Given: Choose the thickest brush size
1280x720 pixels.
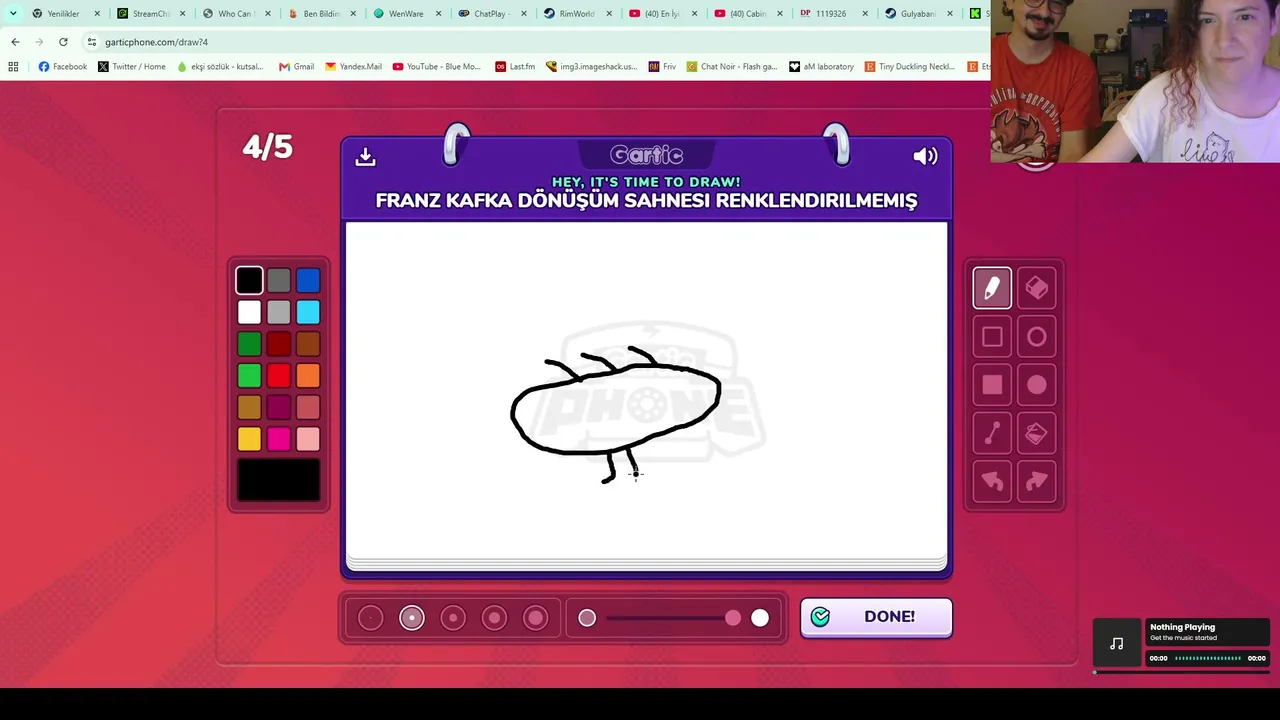Looking at the screenshot, I should [536, 618].
